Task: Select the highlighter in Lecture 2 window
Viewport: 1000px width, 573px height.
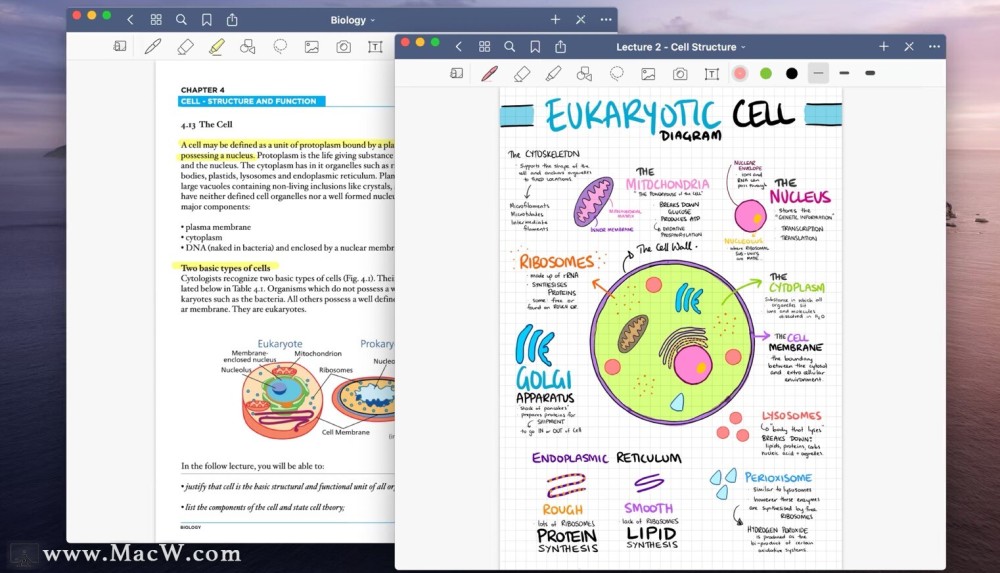Action: [x=553, y=74]
